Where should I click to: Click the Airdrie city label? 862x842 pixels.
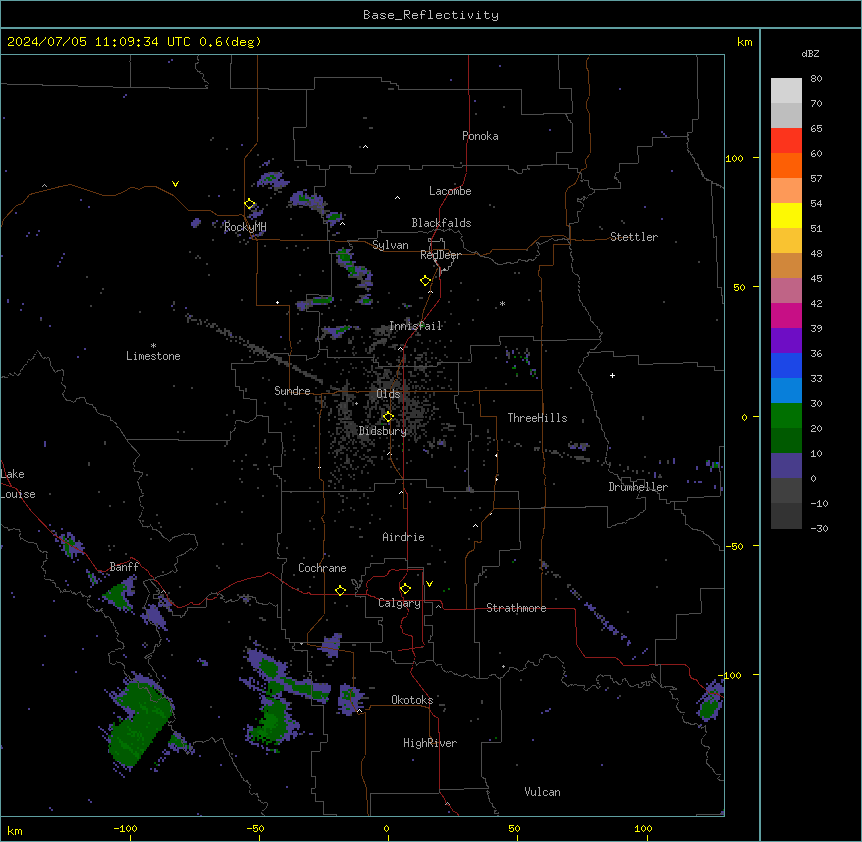pos(404,537)
